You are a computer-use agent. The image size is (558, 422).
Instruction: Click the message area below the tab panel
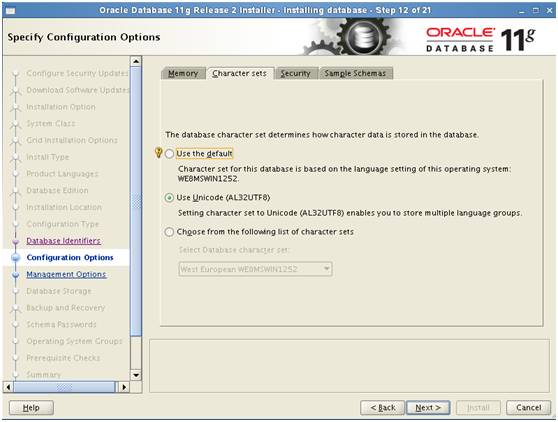tap(349, 366)
